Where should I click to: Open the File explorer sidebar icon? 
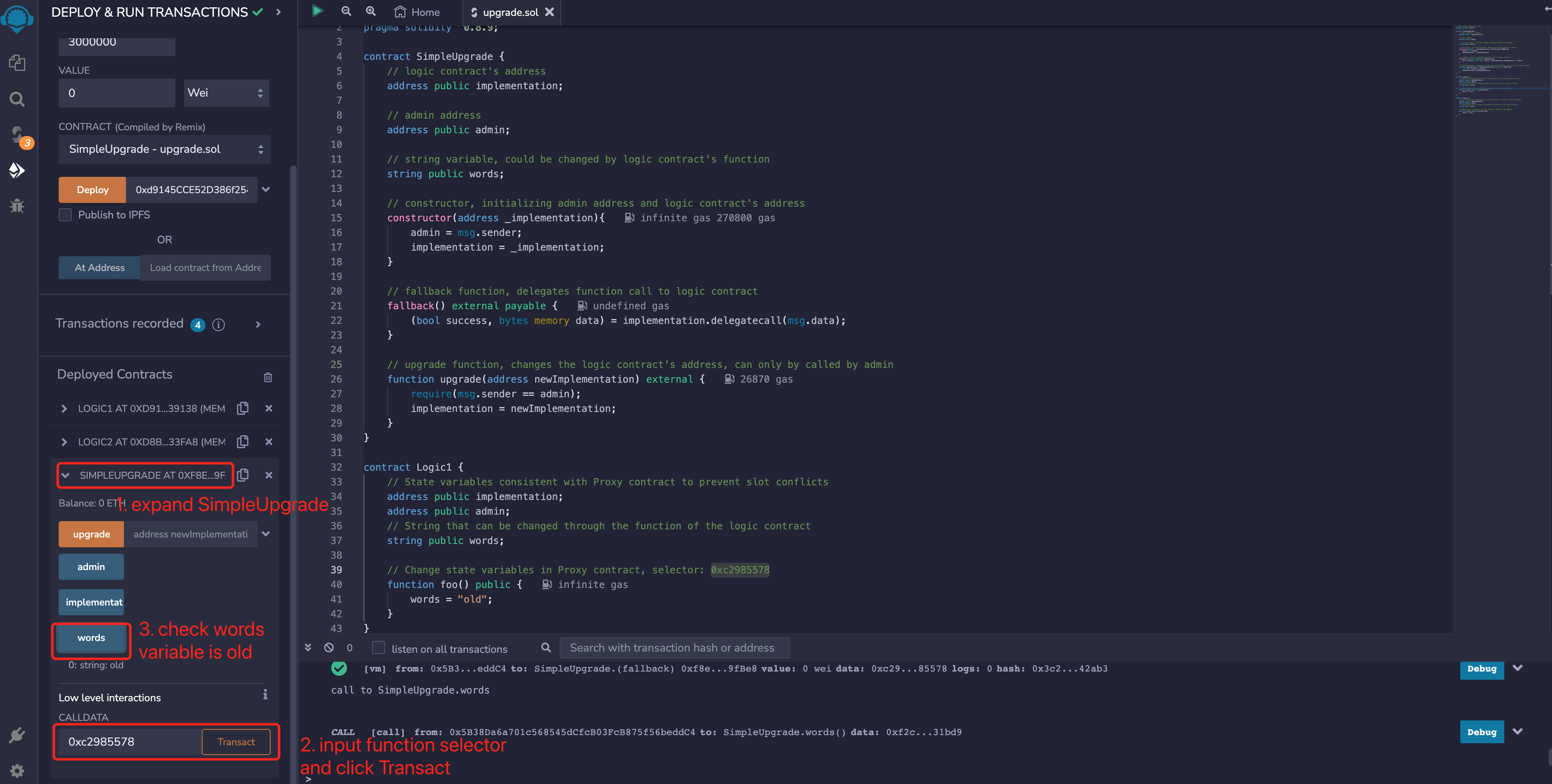coord(17,63)
